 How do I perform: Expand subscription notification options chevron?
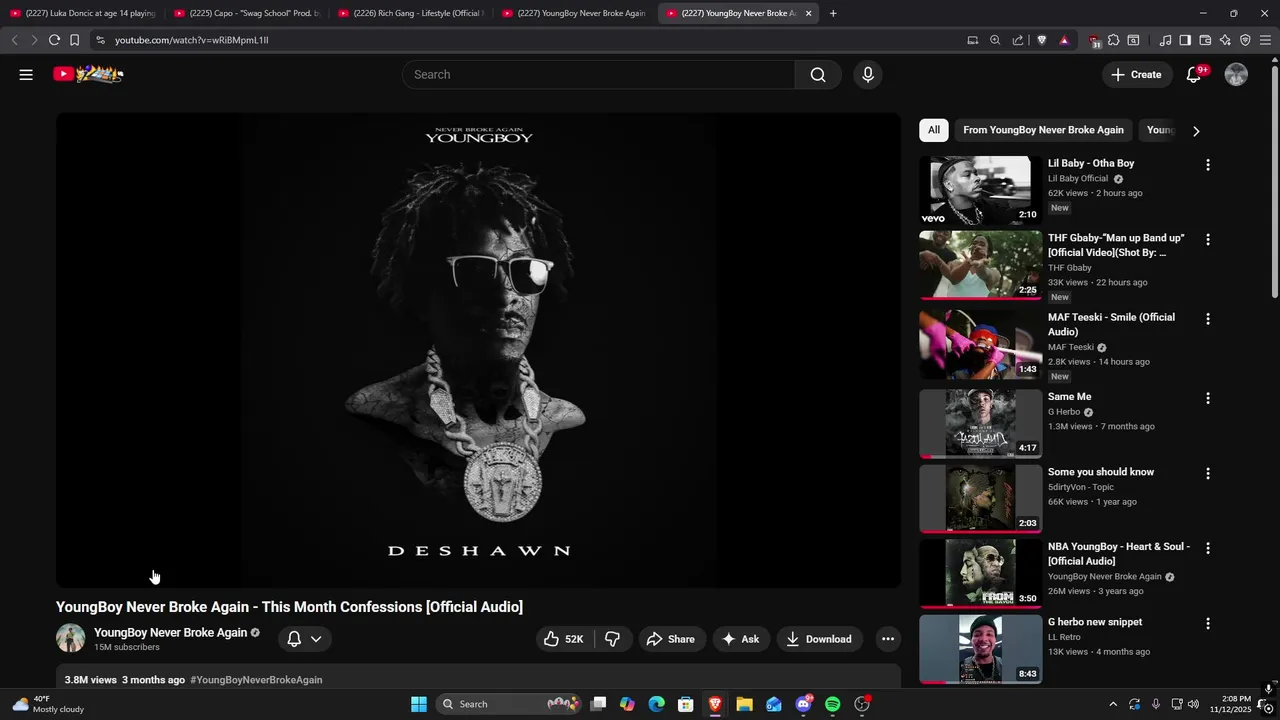[x=316, y=639]
